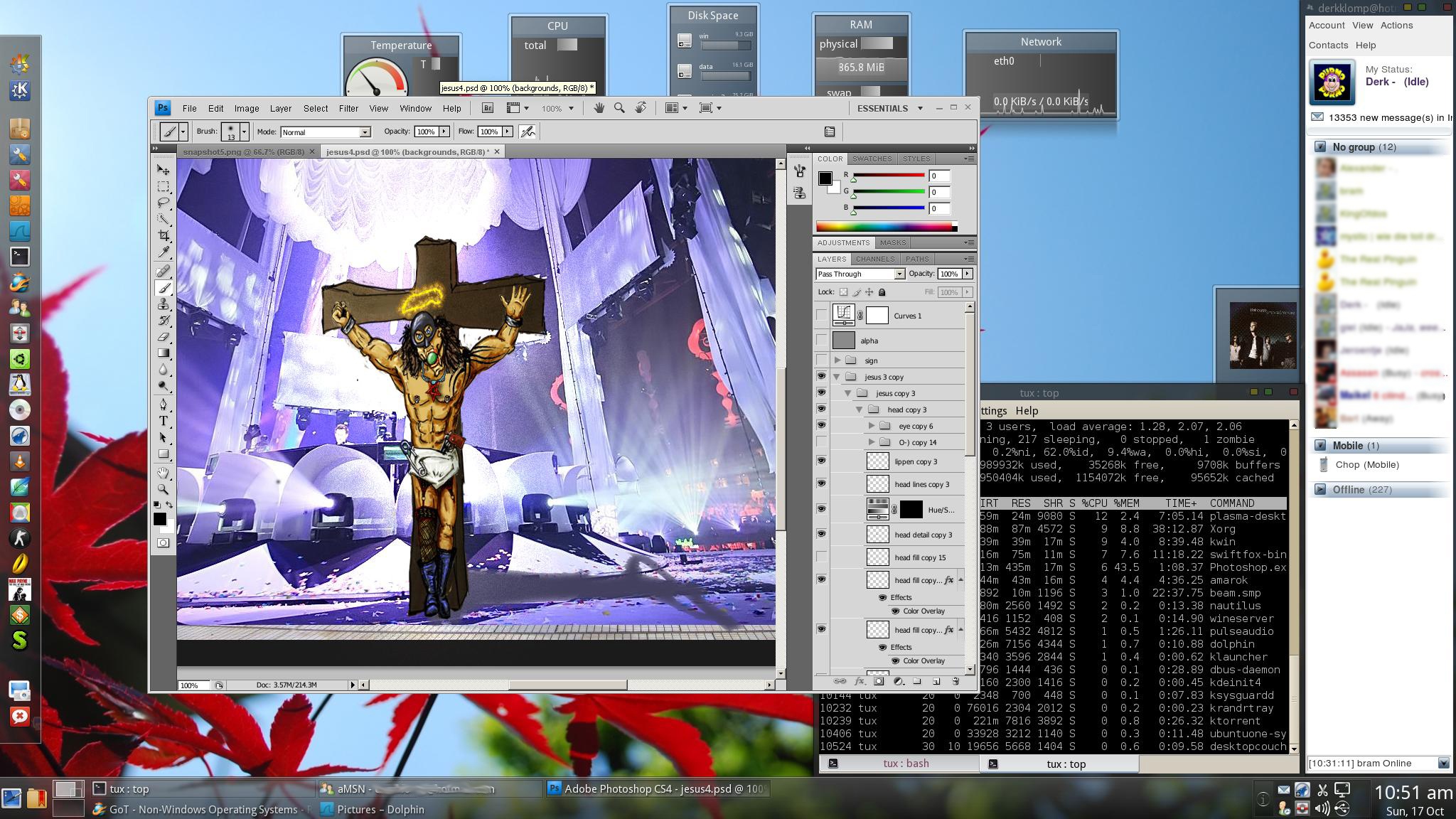Click the delete layer trash icon
The height and width of the screenshot is (819, 1456).
955,681
